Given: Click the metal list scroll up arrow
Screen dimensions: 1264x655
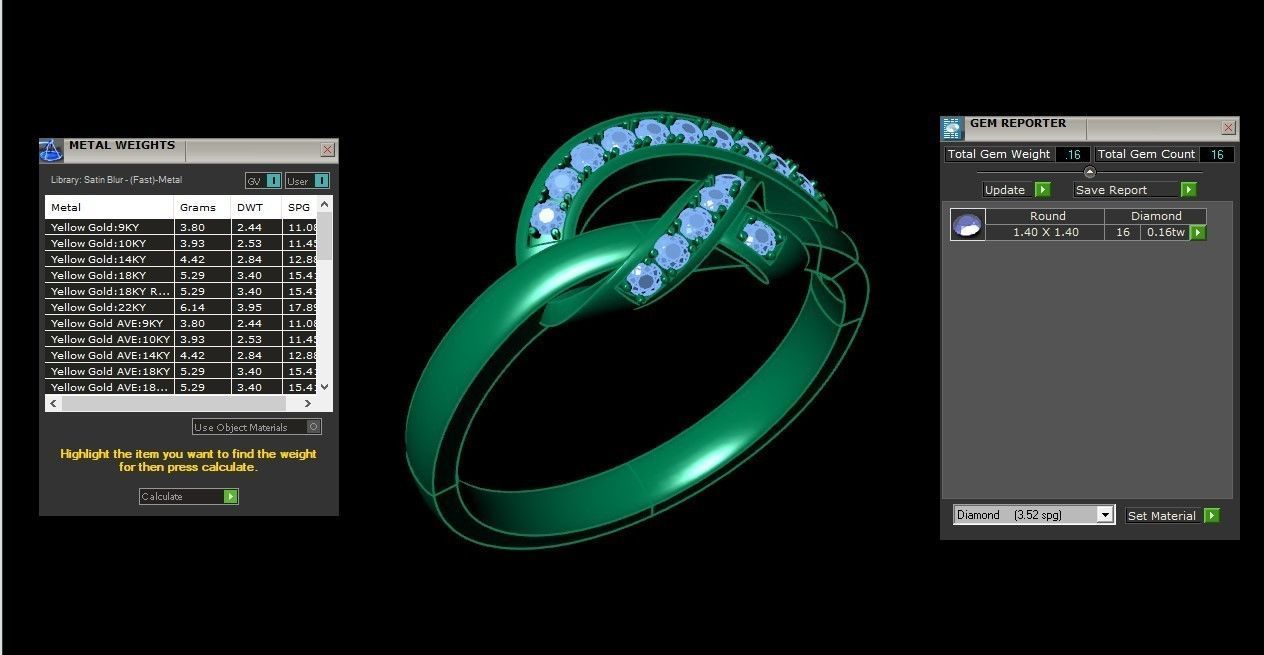Looking at the screenshot, I should [325, 203].
